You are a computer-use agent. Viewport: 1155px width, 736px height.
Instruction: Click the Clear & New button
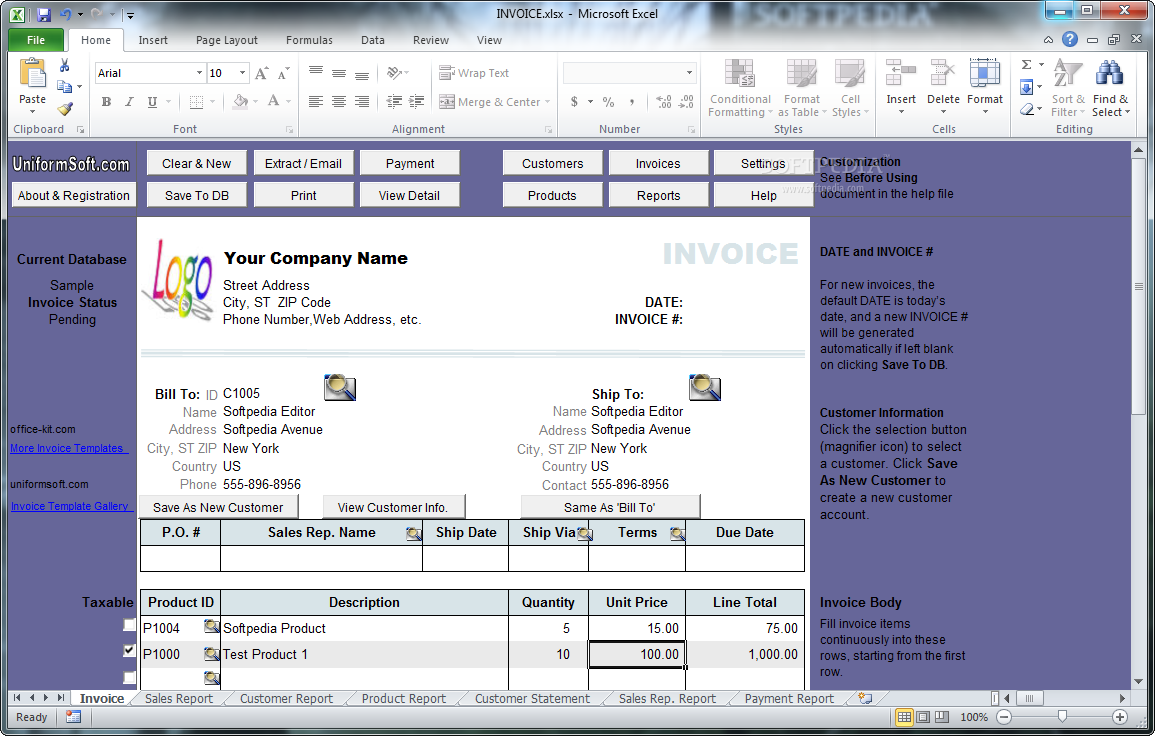coord(197,164)
